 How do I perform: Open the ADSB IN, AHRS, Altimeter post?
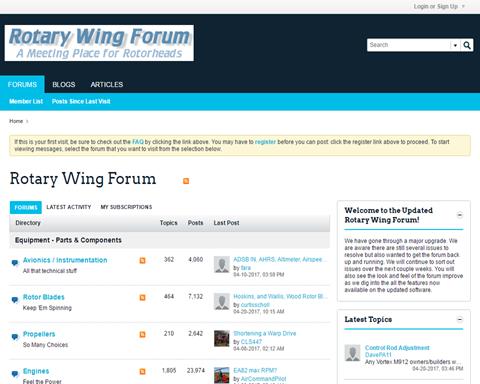[280, 259]
